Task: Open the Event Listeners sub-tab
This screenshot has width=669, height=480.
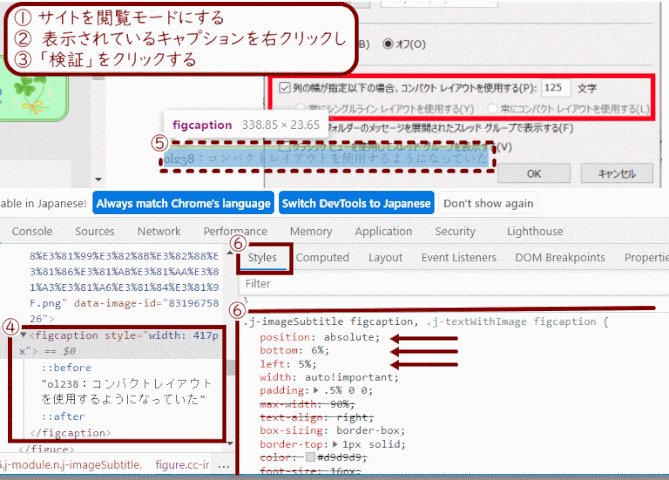Action: 459,258
